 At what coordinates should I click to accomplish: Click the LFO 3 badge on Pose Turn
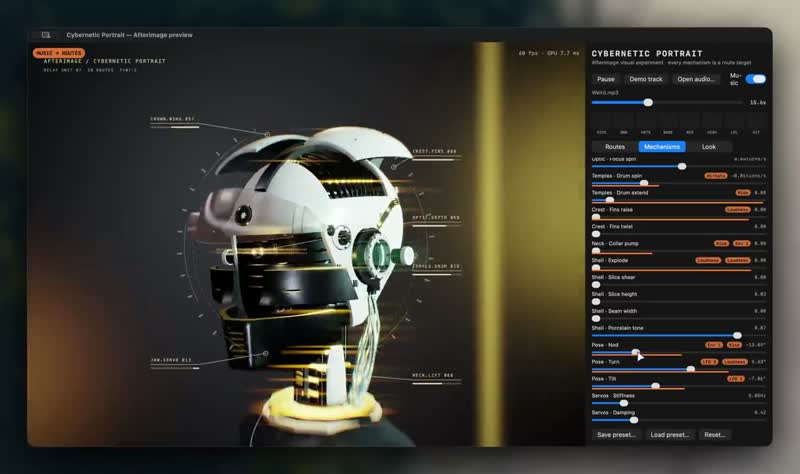pyautogui.click(x=709, y=362)
